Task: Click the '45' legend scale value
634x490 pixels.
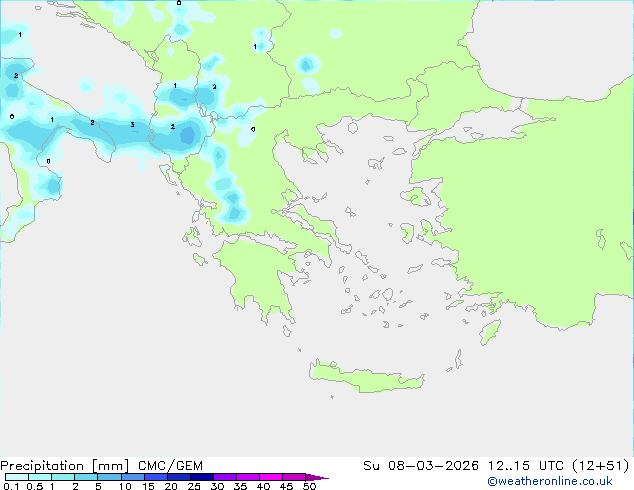Action: [287, 486]
